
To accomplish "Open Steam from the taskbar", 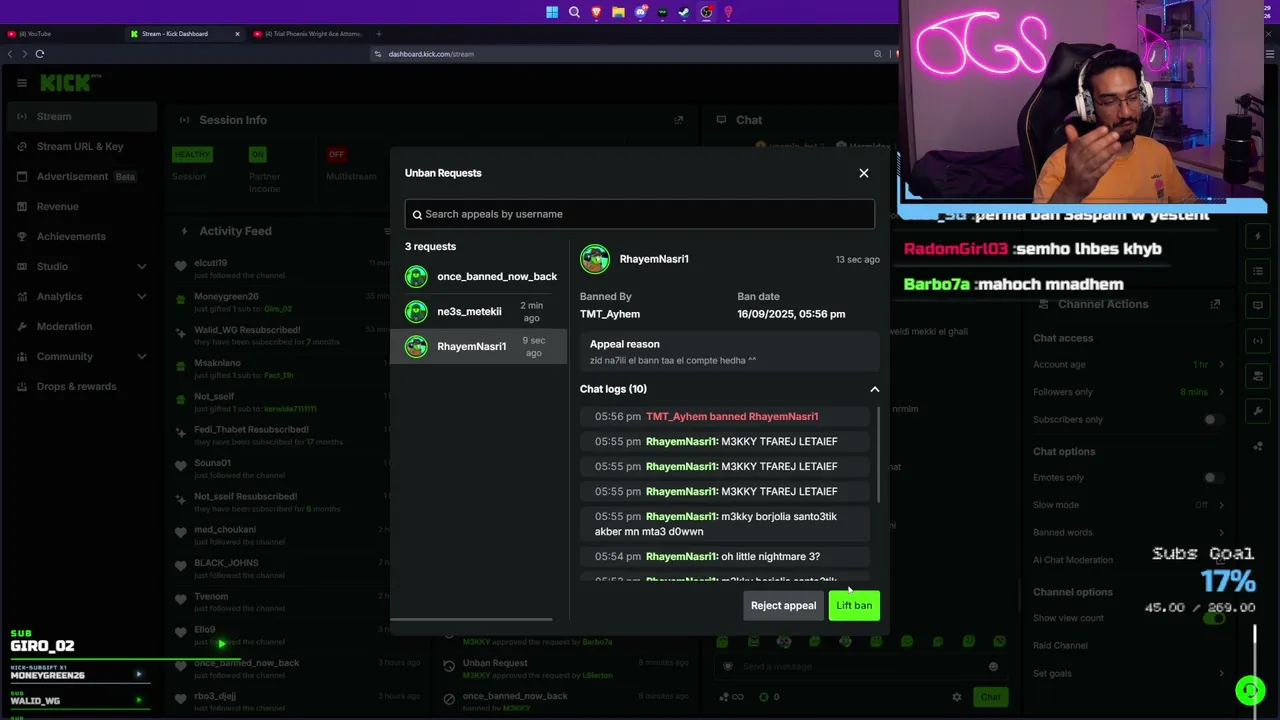I will 684,12.
